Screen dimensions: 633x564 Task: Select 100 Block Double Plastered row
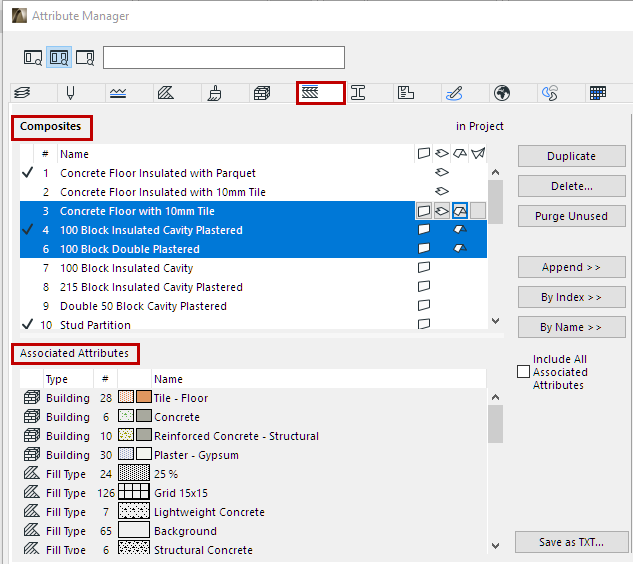(254, 249)
